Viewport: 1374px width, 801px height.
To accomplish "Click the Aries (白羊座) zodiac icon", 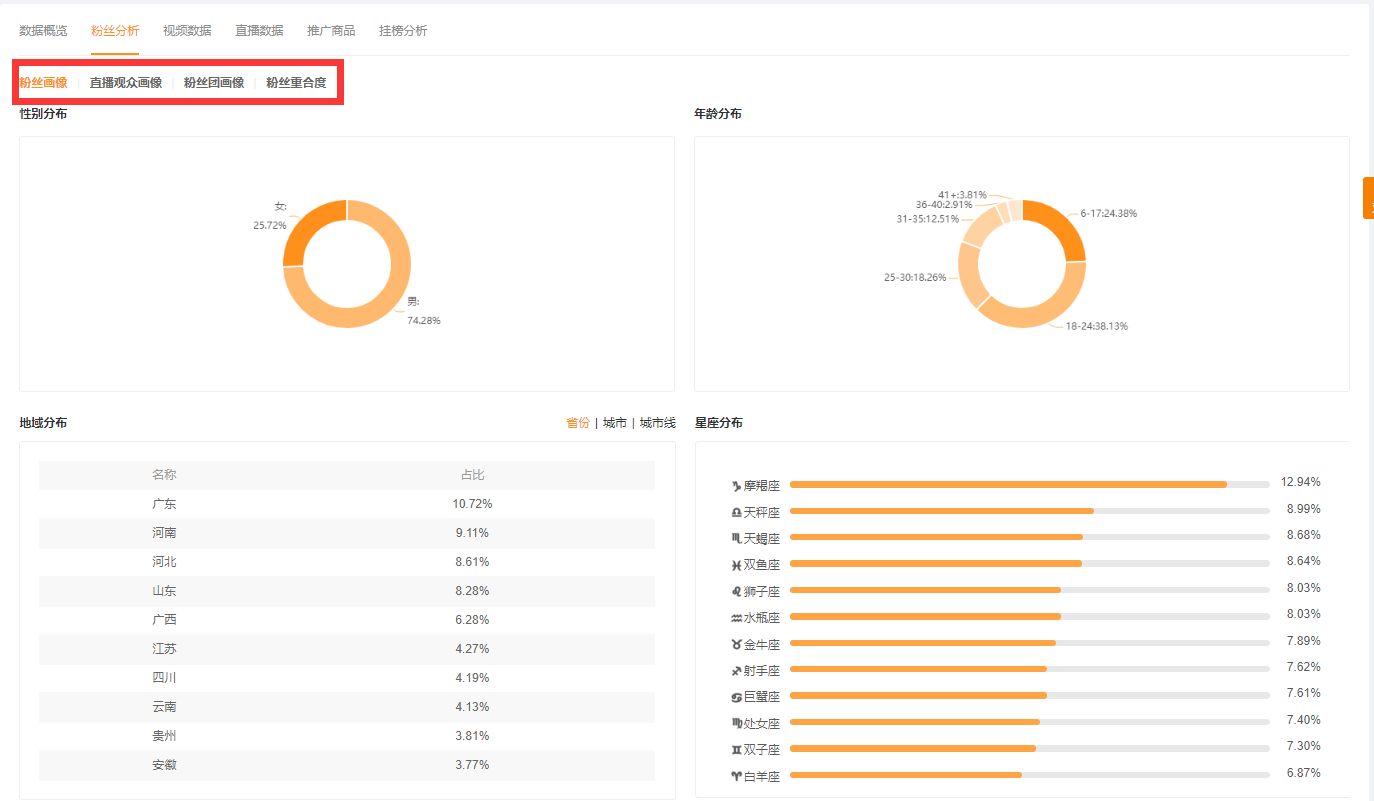I will [737, 775].
